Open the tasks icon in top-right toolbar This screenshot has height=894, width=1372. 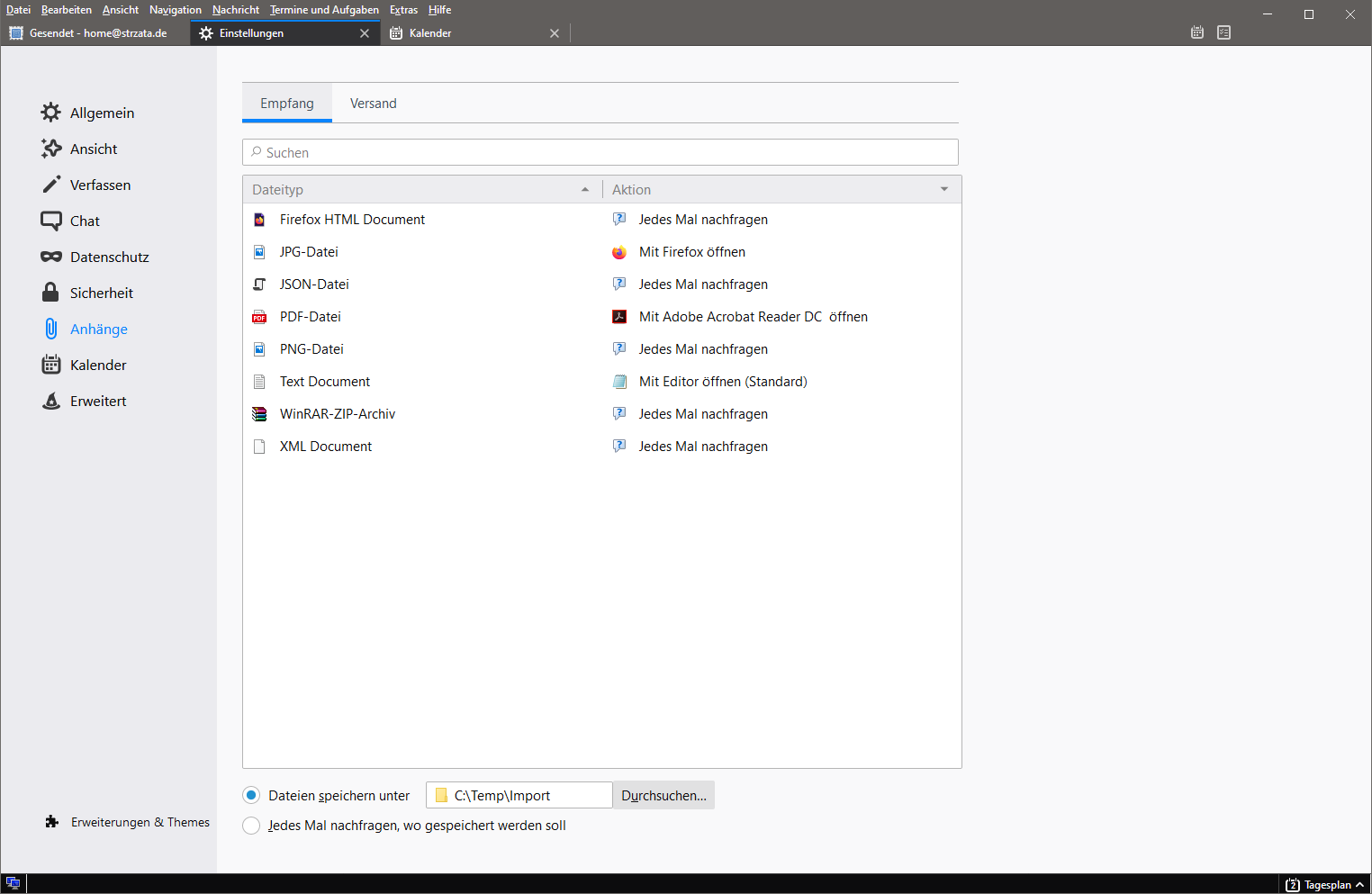pyautogui.click(x=1223, y=32)
